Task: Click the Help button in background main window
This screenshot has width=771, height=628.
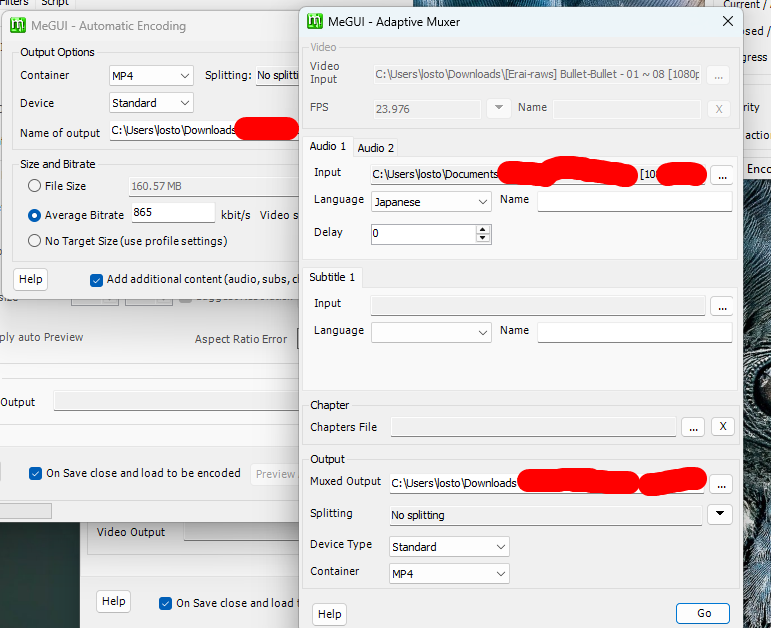Action: click(114, 601)
